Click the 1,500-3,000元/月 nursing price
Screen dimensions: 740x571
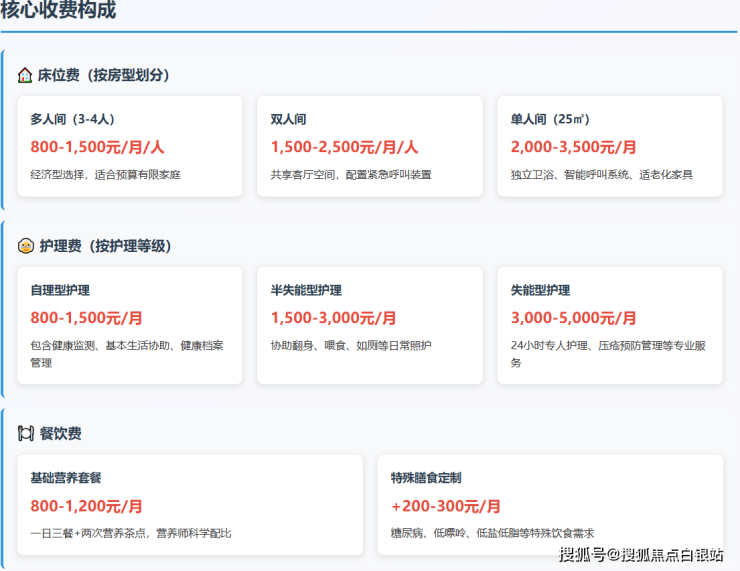(333, 318)
